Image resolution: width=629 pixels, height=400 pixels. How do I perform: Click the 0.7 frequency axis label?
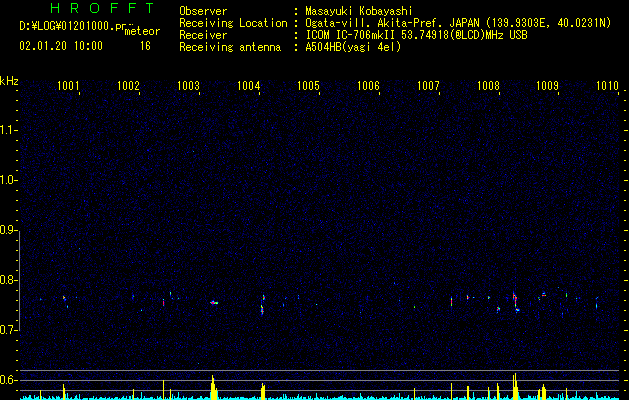point(8,330)
